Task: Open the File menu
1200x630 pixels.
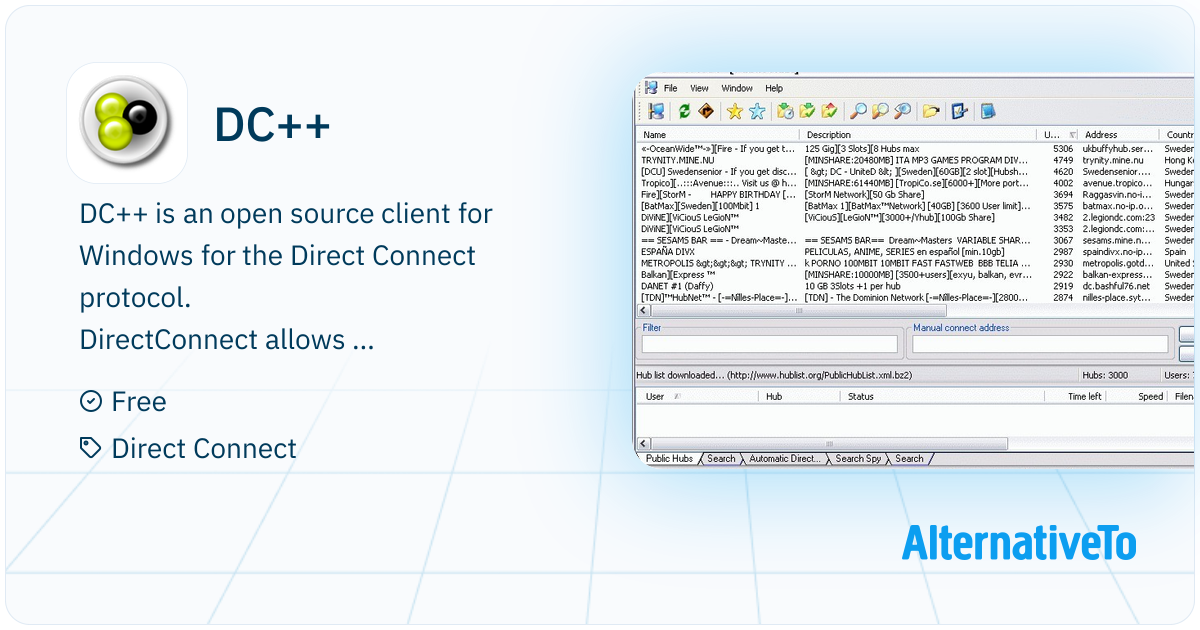Action: coord(671,88)
